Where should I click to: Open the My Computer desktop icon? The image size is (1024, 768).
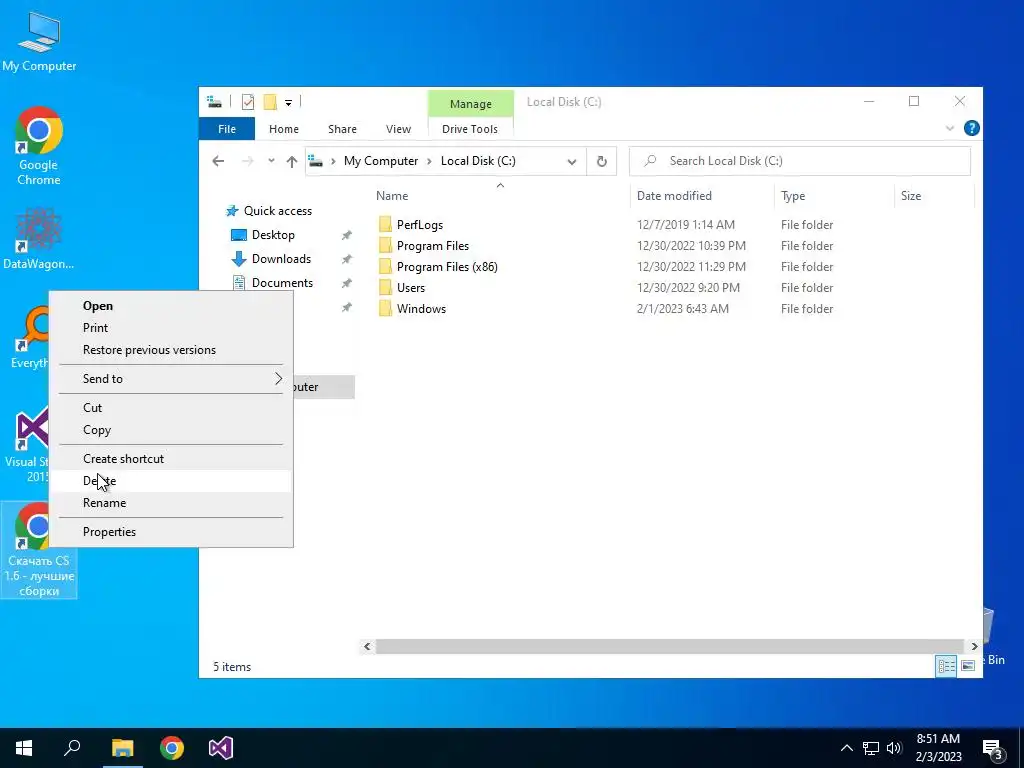[39, 42]
